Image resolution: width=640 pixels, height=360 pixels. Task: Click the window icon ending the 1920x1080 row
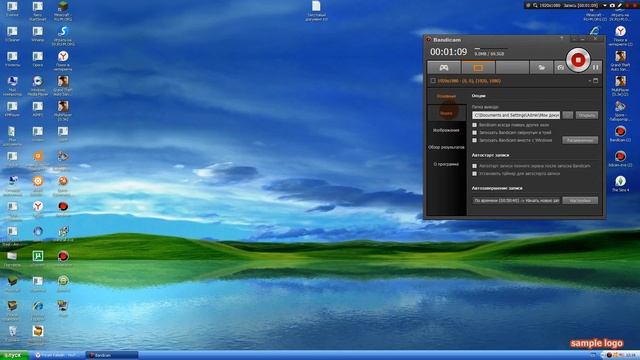click(596, 81)
